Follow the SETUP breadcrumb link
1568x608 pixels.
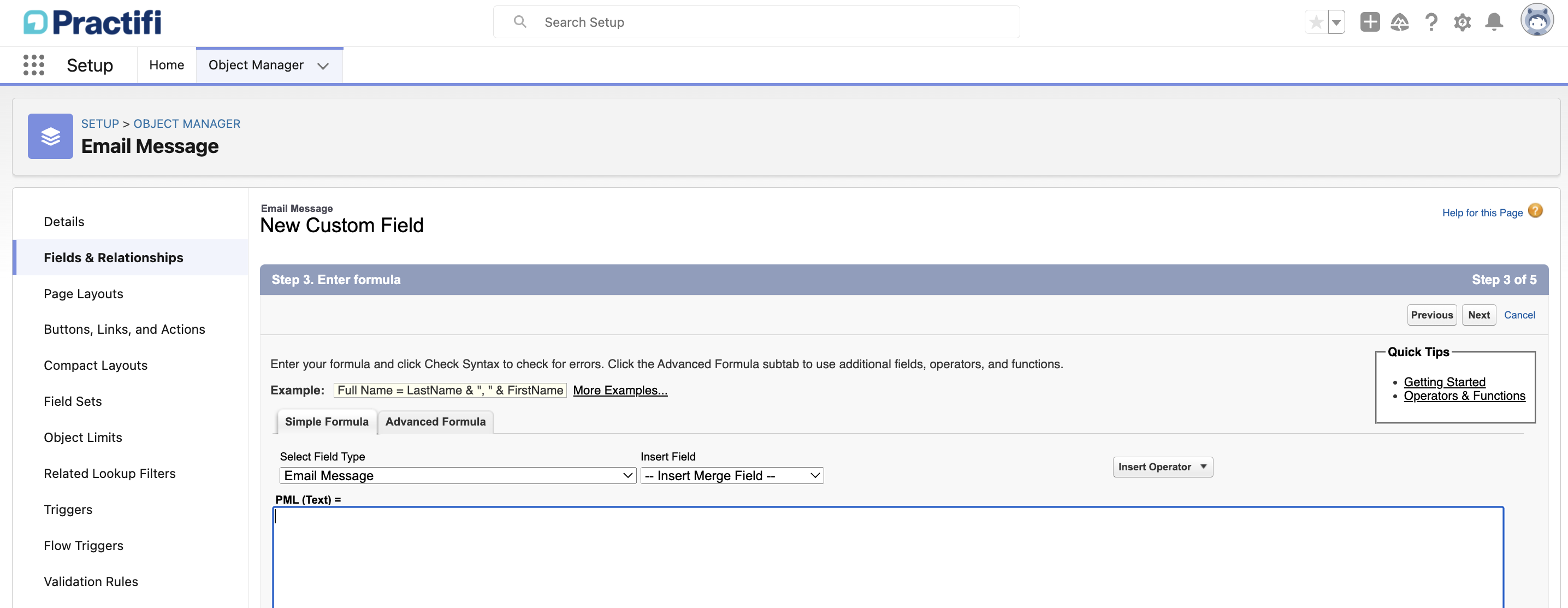(x=100, y=123)
